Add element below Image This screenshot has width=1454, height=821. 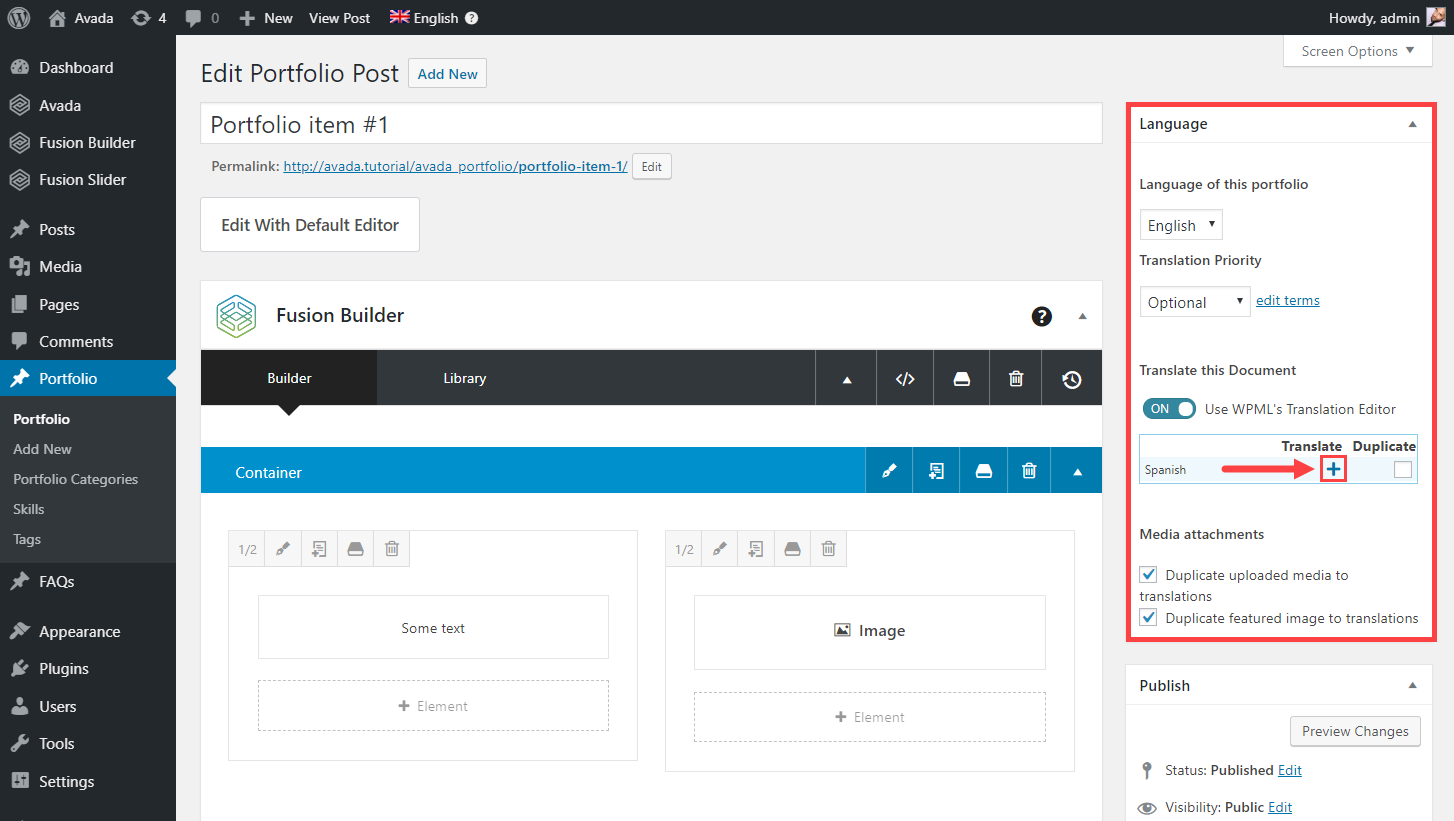[x=870, y=717]
